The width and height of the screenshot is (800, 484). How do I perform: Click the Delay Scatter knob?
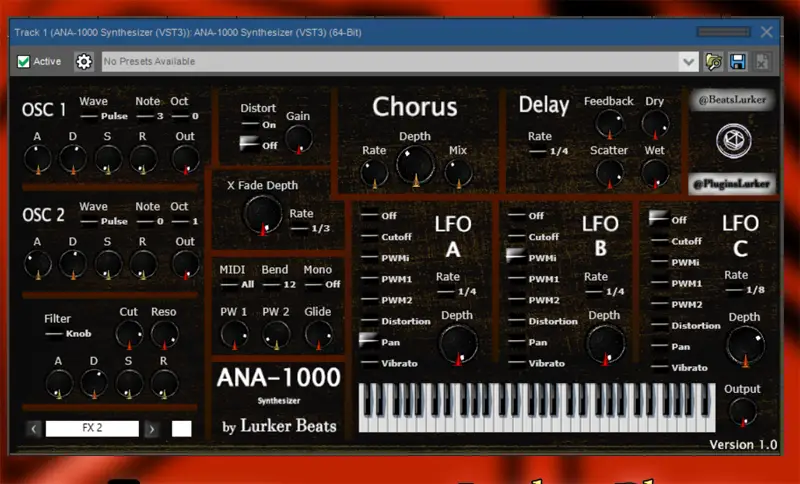click(x=609, y=173)
